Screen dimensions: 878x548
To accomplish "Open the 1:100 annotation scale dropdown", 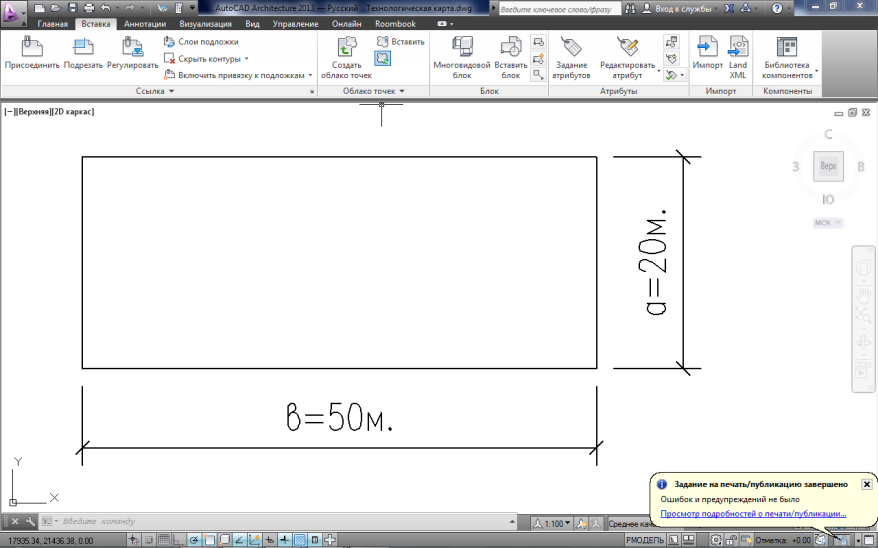I will click(x=552, y=523).
